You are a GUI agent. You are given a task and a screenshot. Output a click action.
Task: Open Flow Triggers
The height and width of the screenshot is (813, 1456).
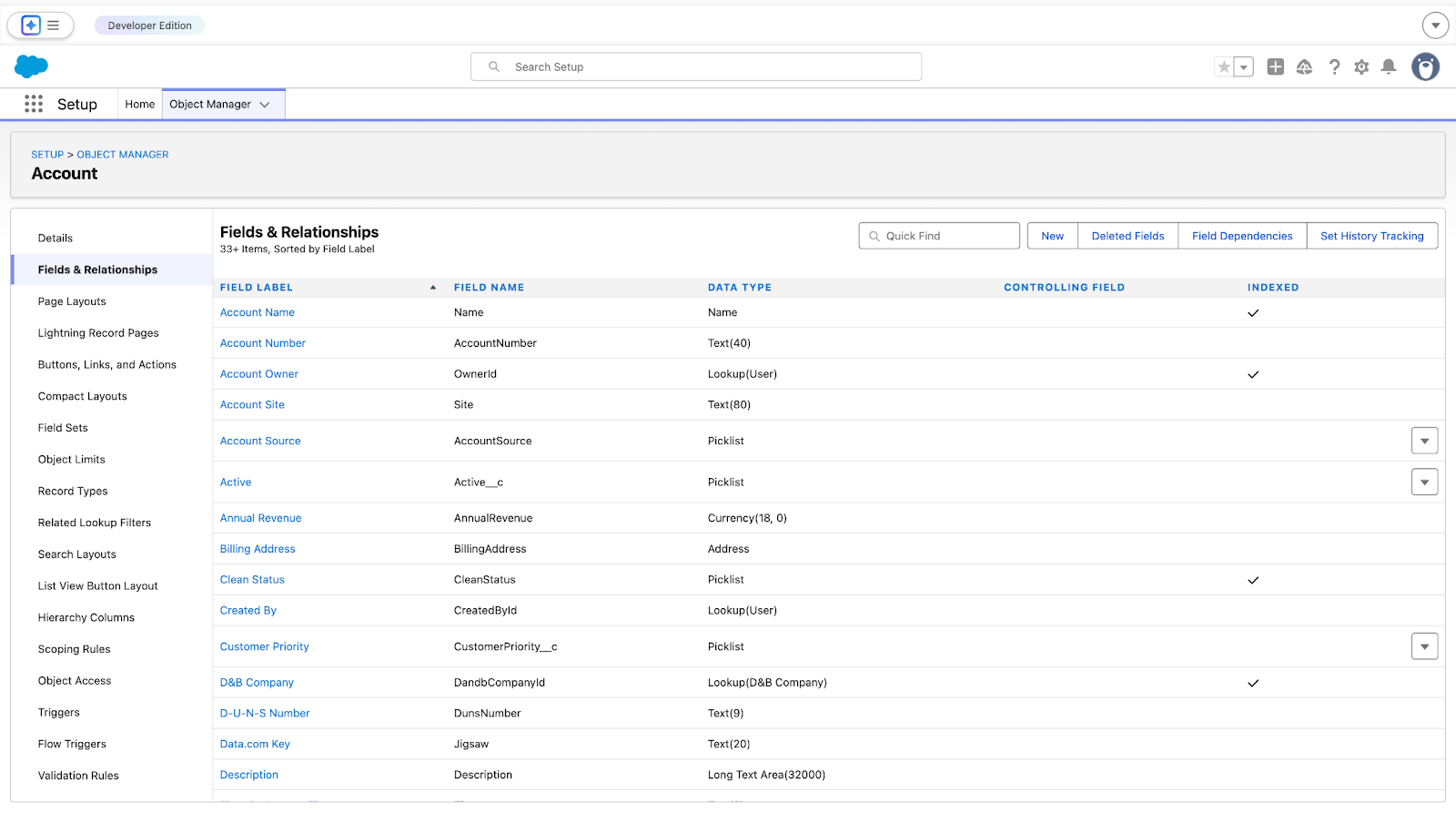72,745
